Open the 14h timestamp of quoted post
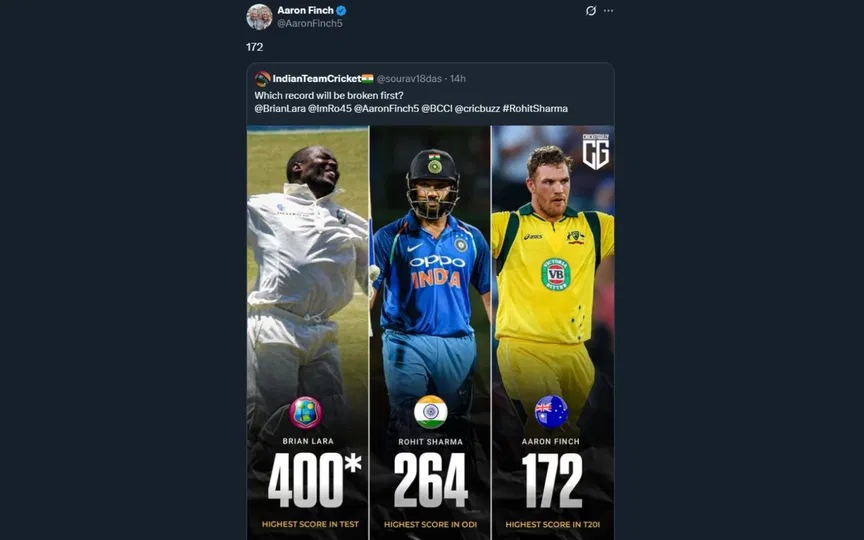This screenshot has height=540, width=864. [x=458, y=79]
